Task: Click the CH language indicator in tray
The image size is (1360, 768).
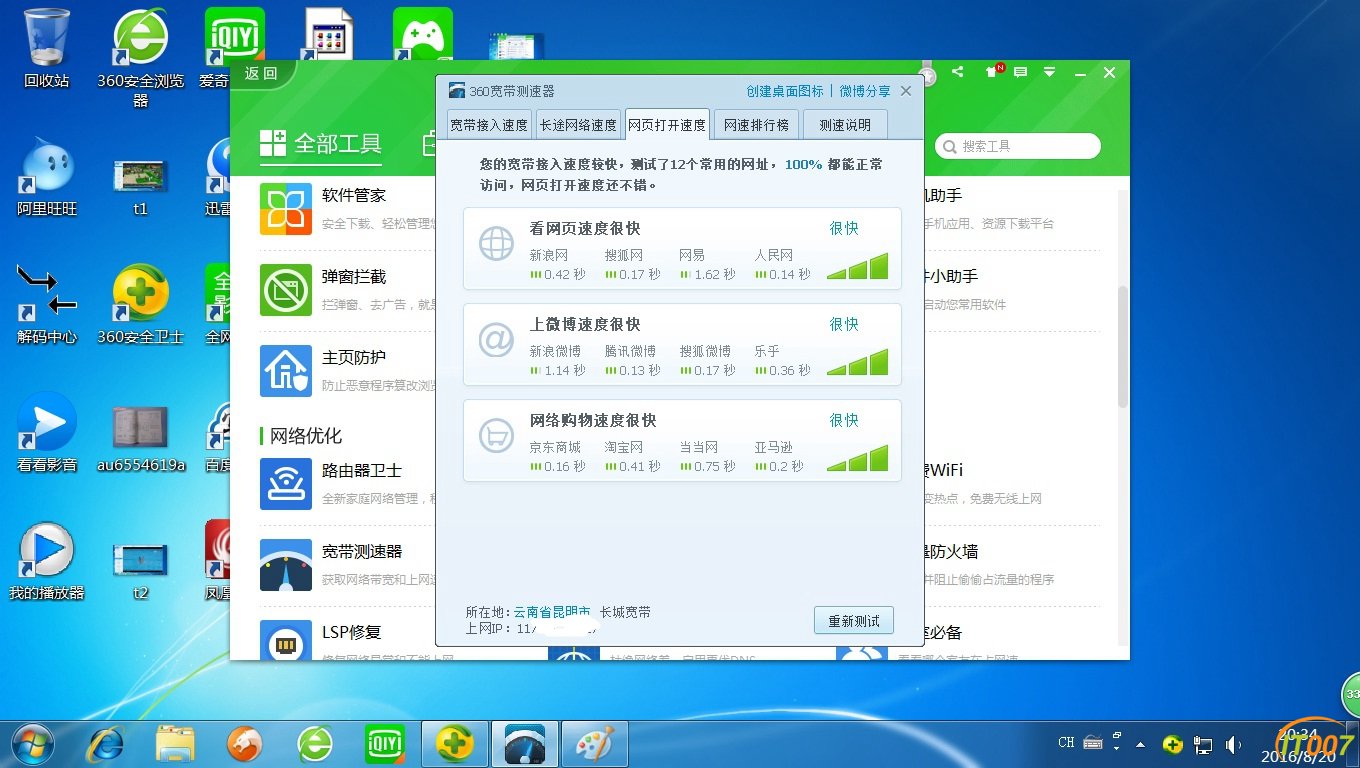Action: pyautogui.click(x=1066, y=743)
